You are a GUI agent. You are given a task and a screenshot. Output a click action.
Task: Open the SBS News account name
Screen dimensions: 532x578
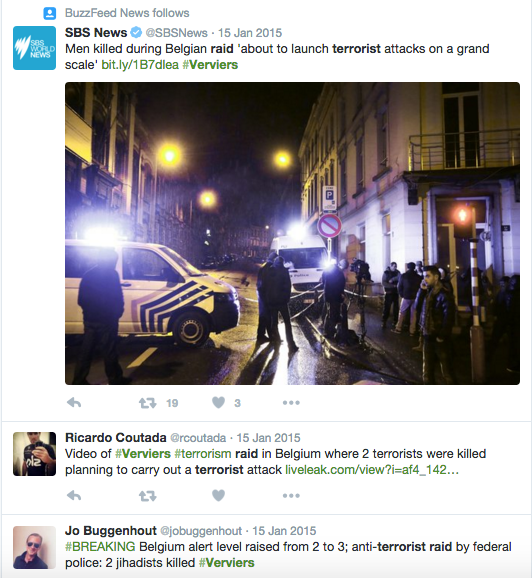pos(96,33)
